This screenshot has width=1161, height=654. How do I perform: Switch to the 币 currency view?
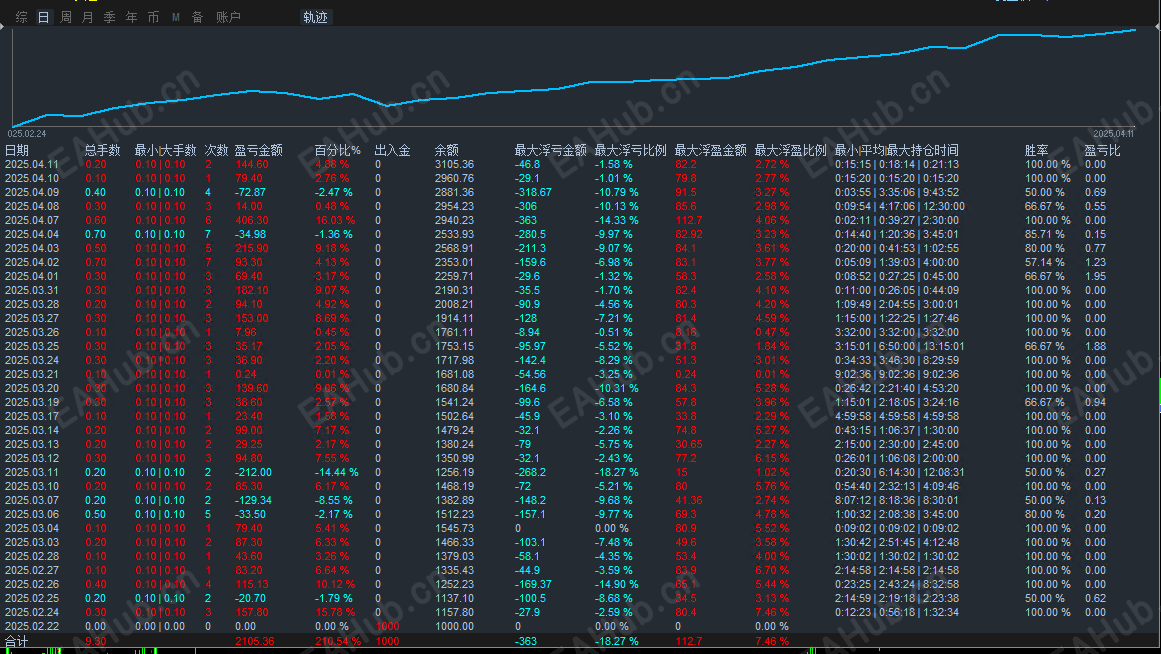coord(152,17)
